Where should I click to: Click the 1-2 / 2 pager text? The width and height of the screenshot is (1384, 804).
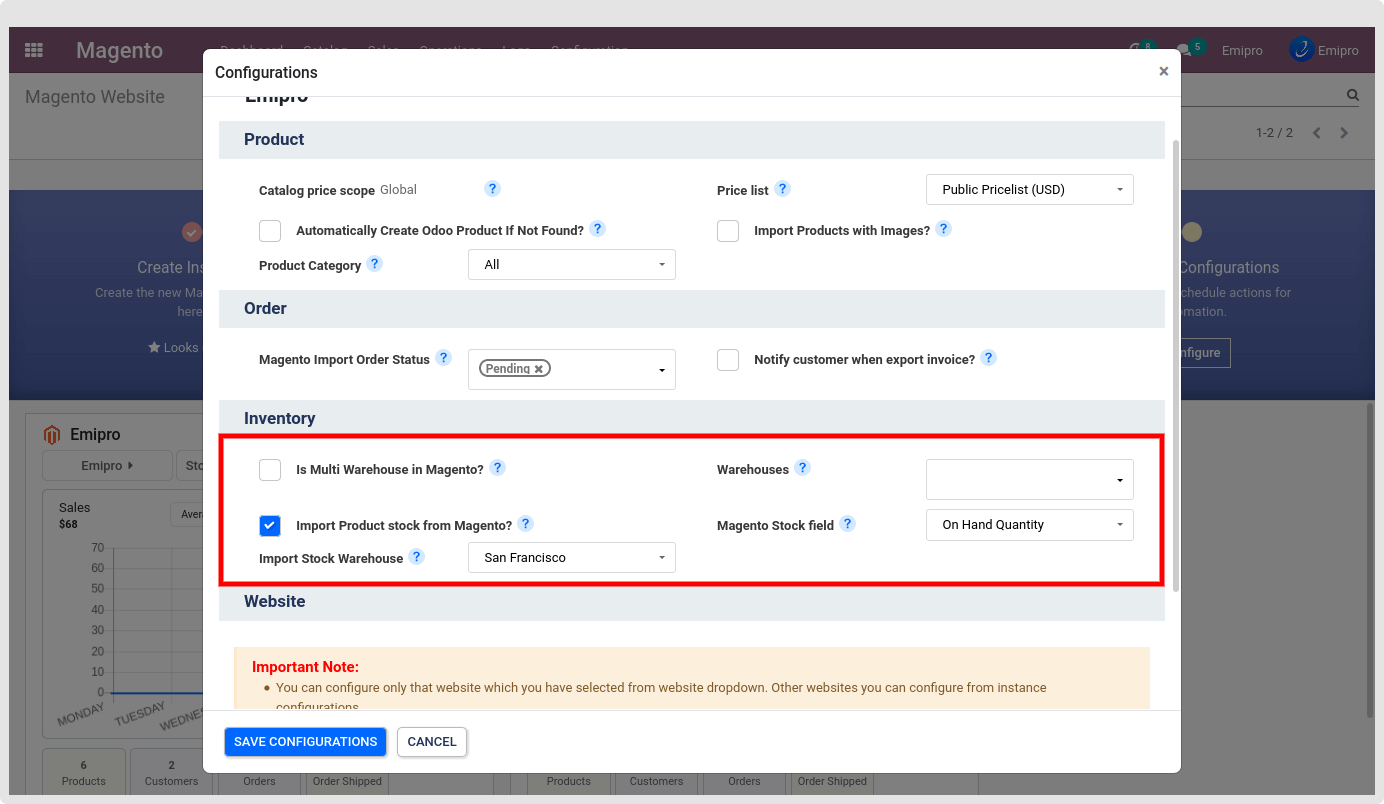[1274, 133]
